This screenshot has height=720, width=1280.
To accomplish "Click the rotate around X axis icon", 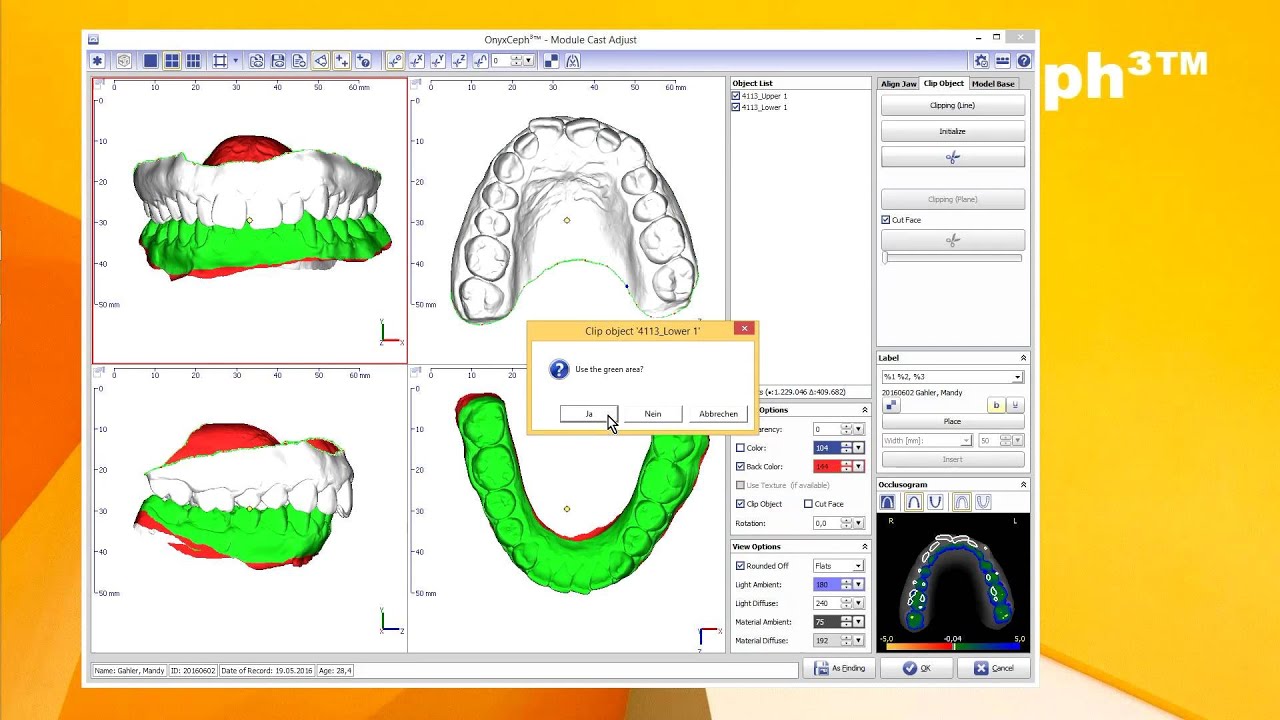I will (416, 61).
